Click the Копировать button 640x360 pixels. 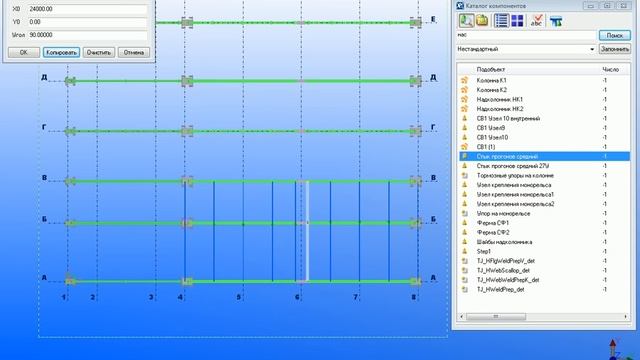[x=61, y=53]
